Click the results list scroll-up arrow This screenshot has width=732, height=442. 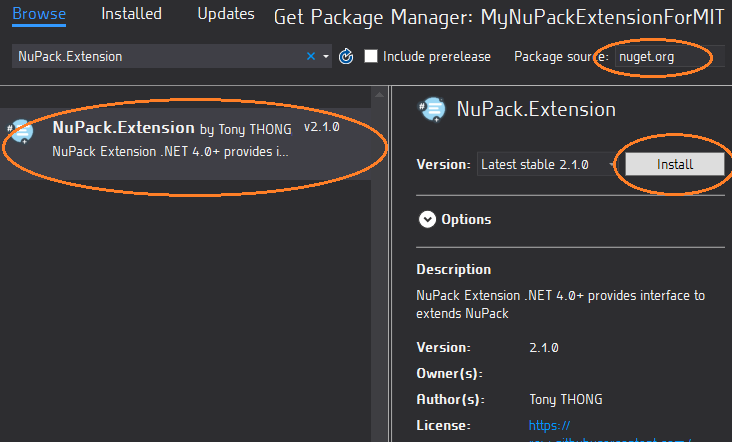pos(380,95)
